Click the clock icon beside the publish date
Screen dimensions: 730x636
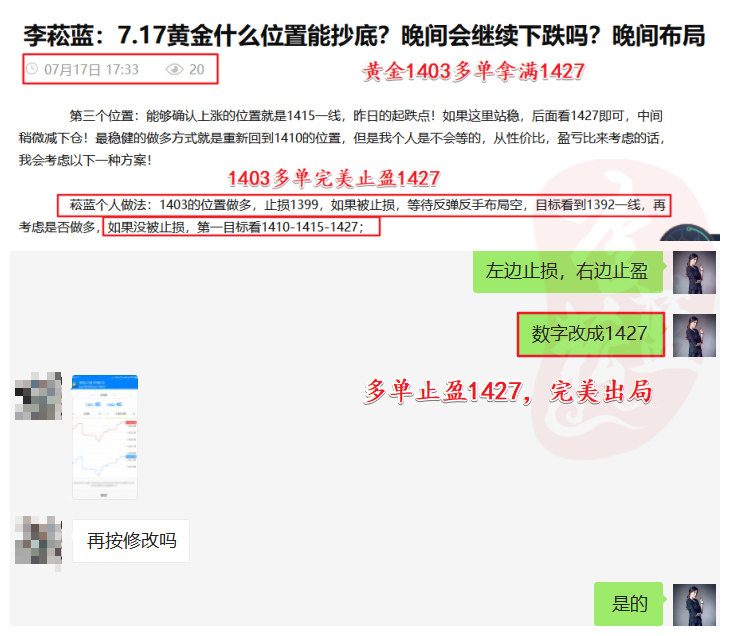coord(32,70)
